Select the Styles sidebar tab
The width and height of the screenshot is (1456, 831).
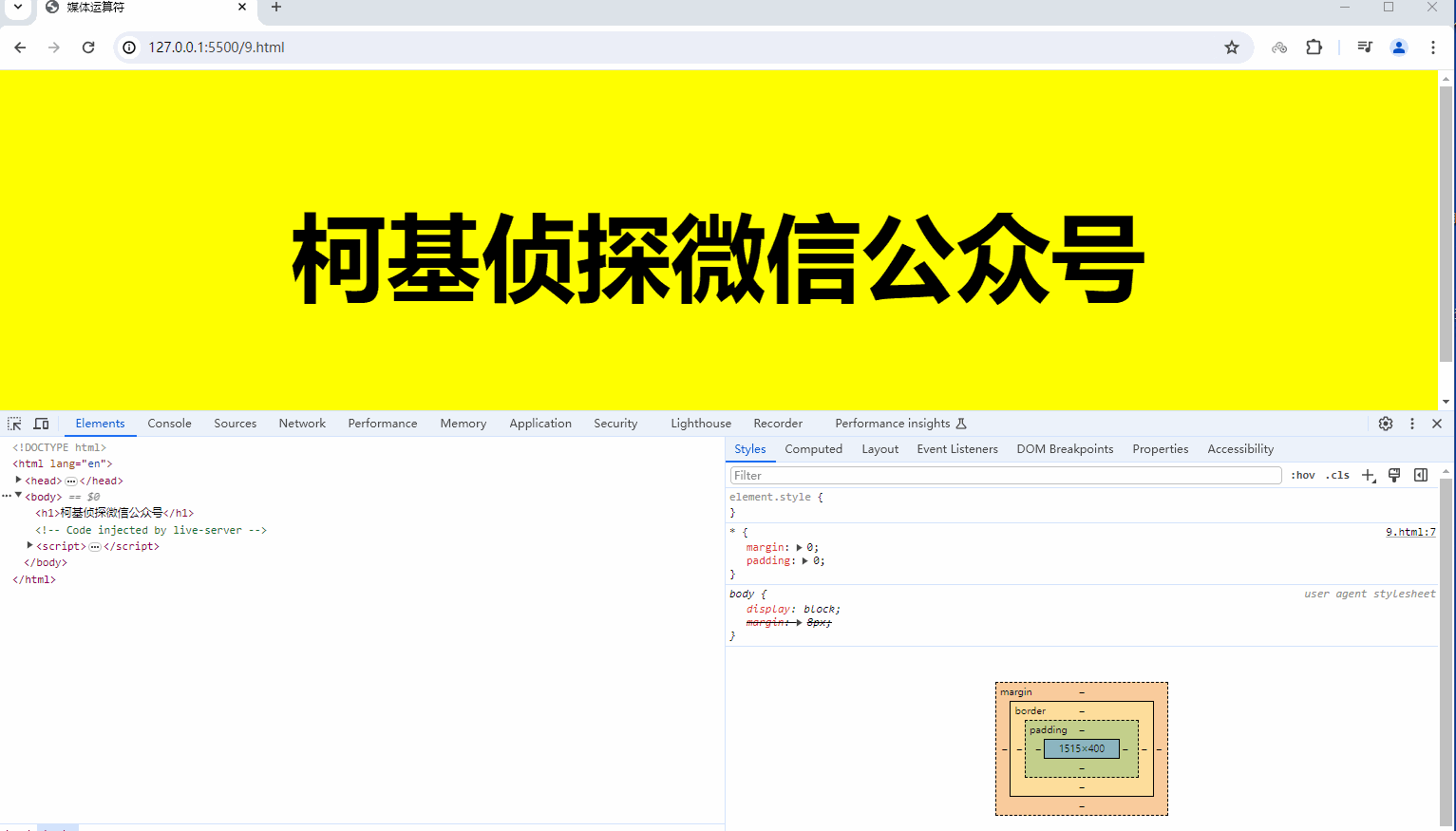coord(750,449)
